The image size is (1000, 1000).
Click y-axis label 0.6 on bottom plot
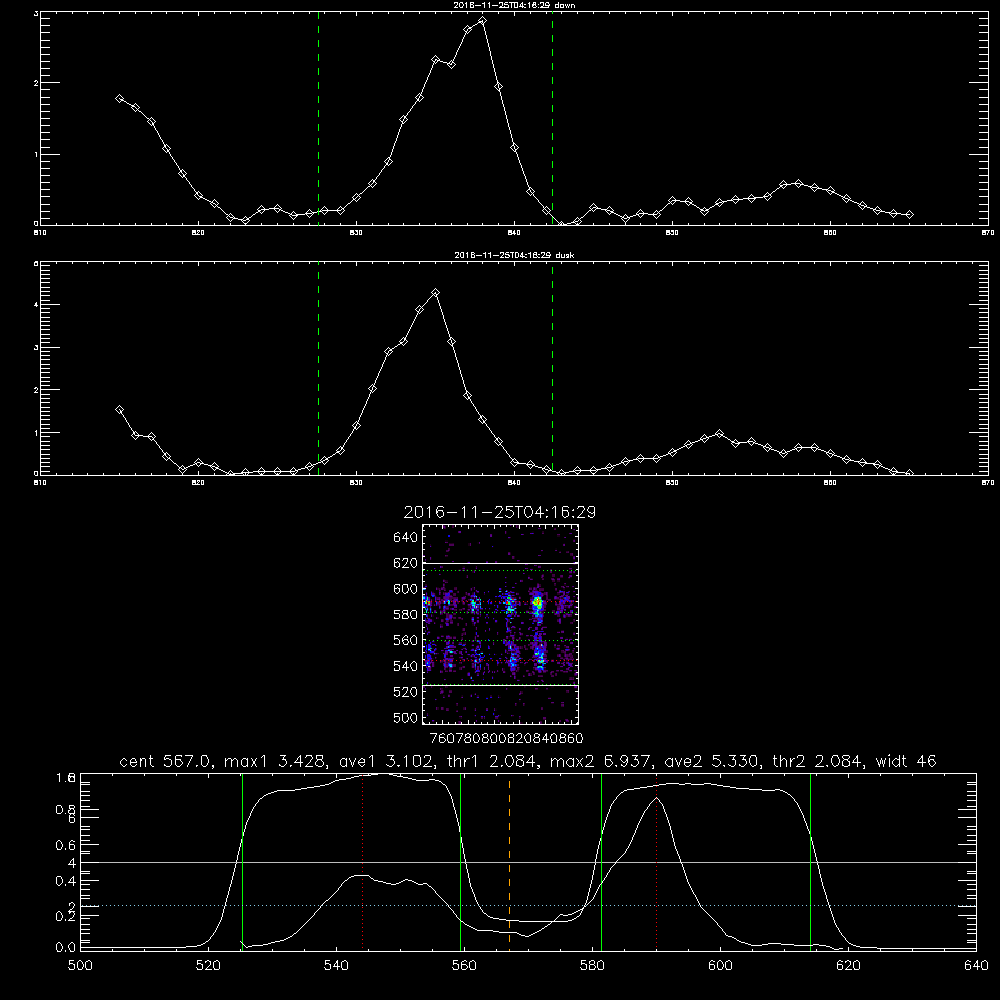pyautogui.click(x=66, y=845)
